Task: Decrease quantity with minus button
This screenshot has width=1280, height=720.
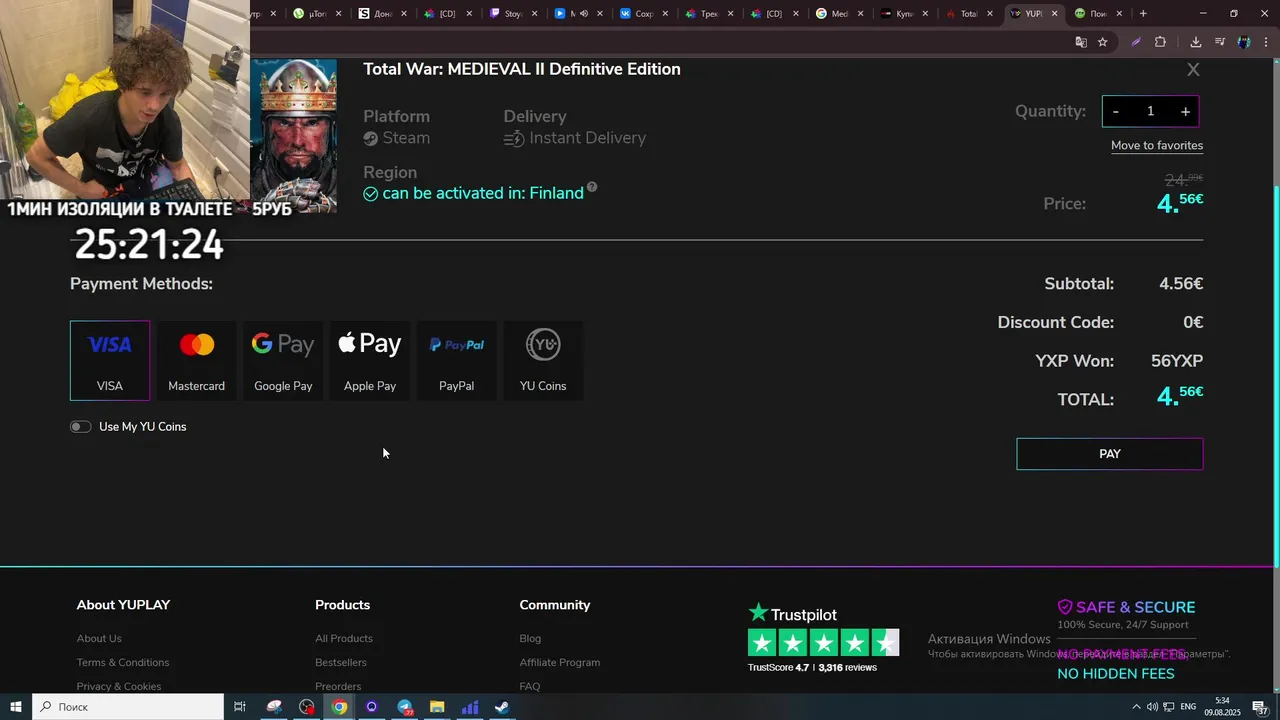Action: pos(1116,111)
